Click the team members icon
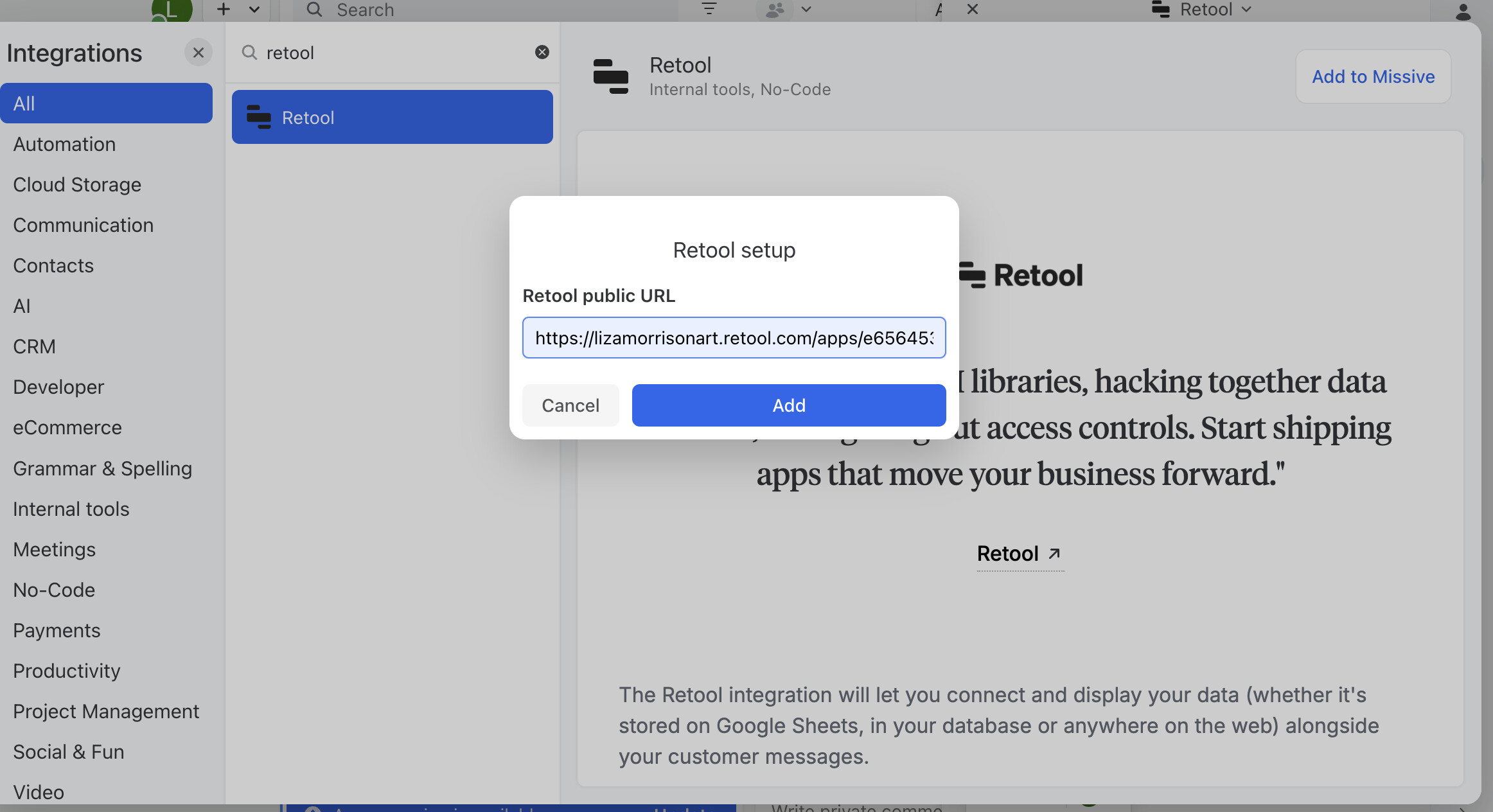 click(775, 10)
